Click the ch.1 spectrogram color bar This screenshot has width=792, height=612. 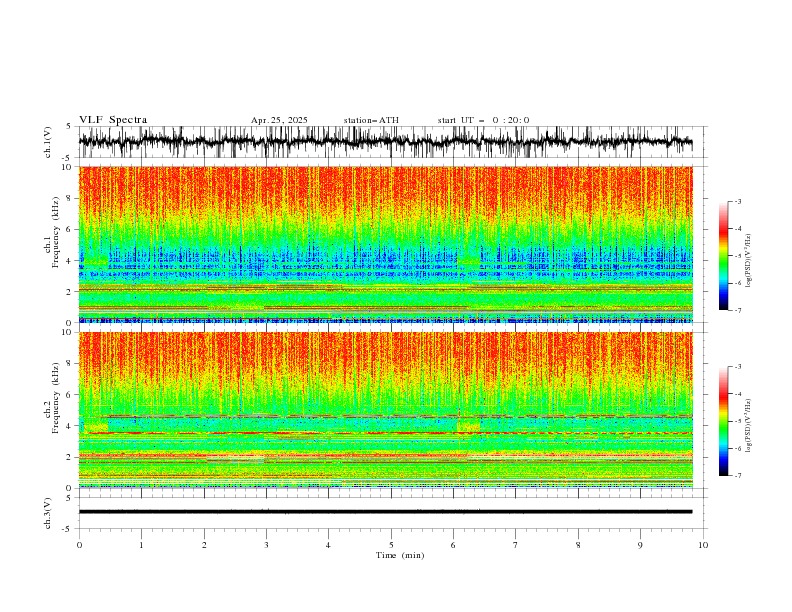coord(723,256)
